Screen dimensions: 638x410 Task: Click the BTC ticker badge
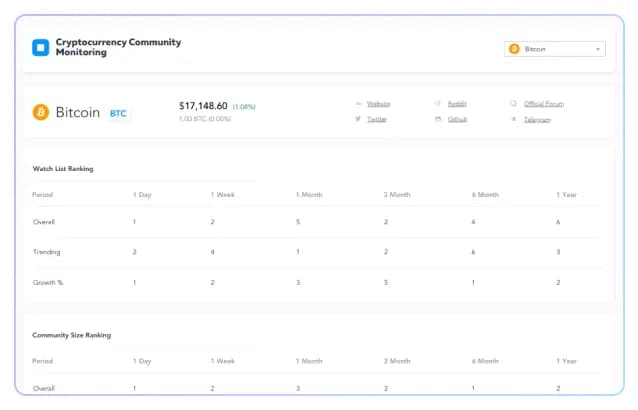click(x=118, y=113)
